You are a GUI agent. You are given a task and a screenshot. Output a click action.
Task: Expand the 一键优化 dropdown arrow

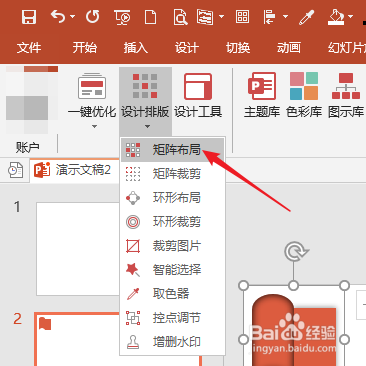pyautogui.click(x=94, y=127)
